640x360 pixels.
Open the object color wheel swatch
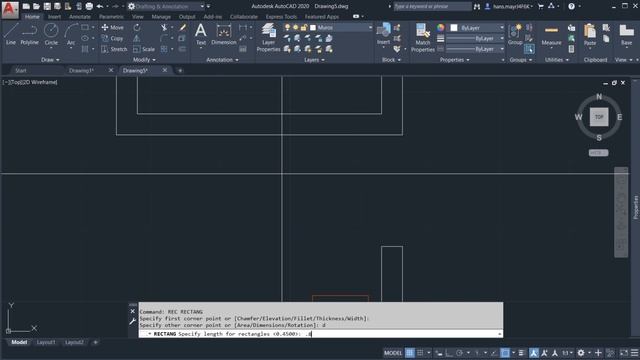coord(440,27)
